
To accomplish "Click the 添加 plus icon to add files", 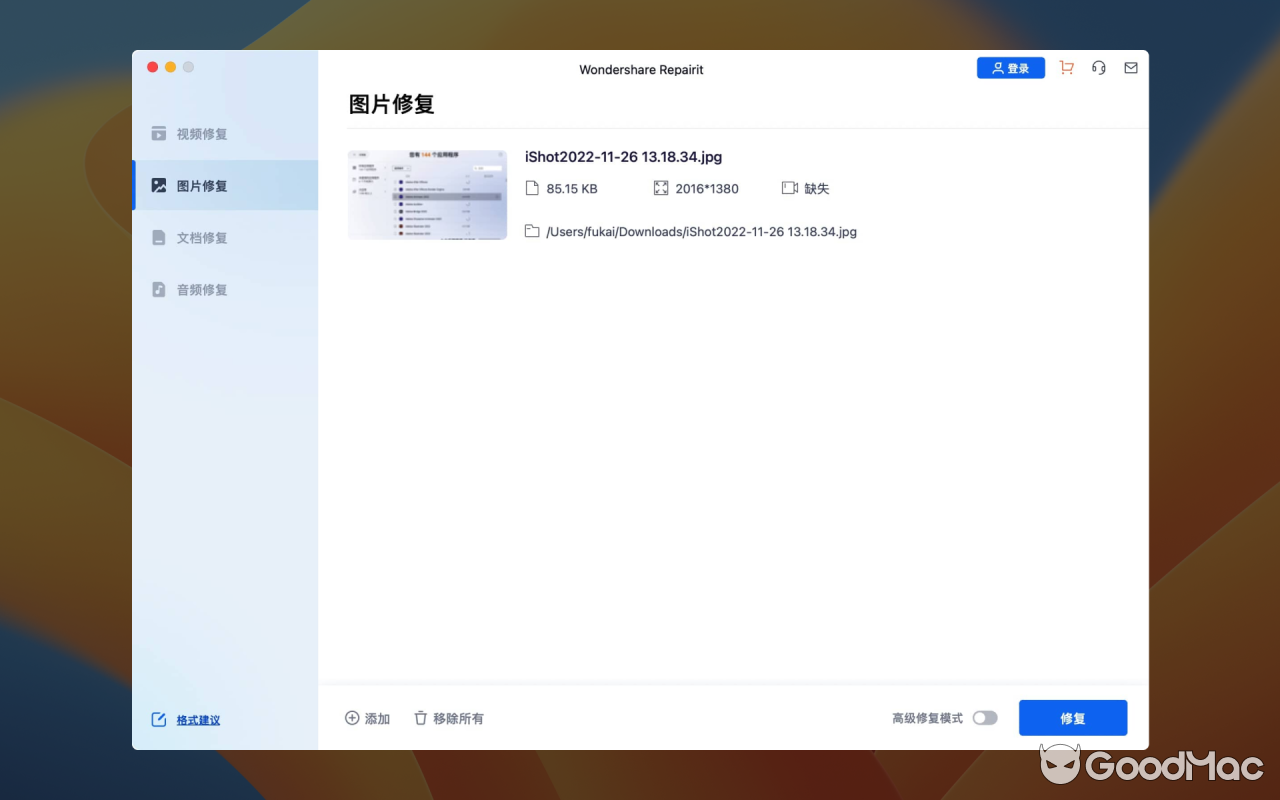I will coord(352,717).
